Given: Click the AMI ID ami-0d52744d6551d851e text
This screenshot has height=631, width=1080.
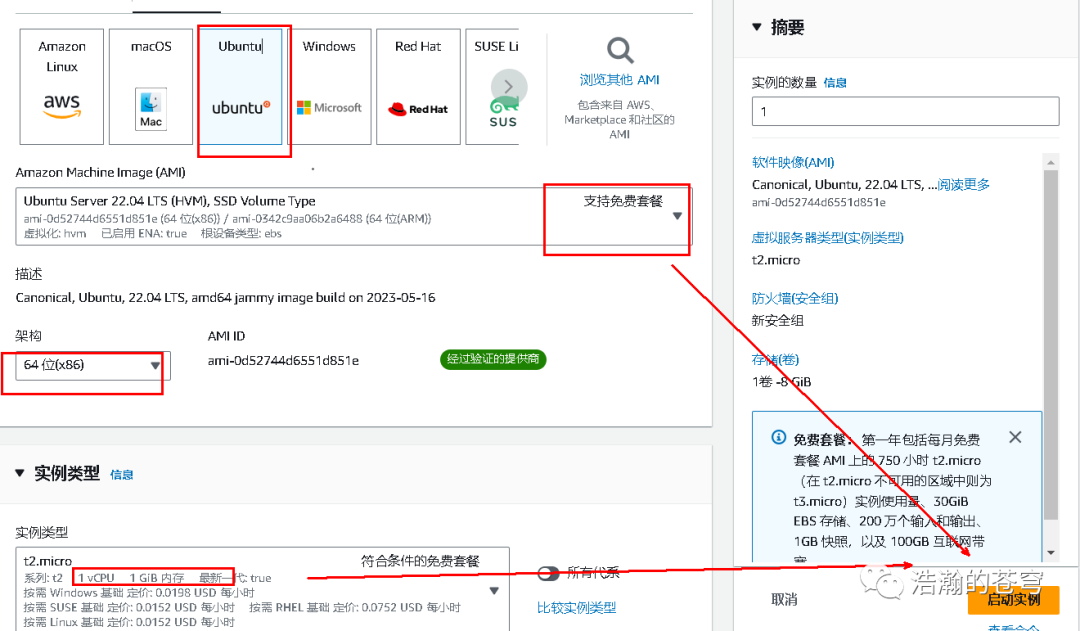Looking at the screenshot, I should click(283, 360).
